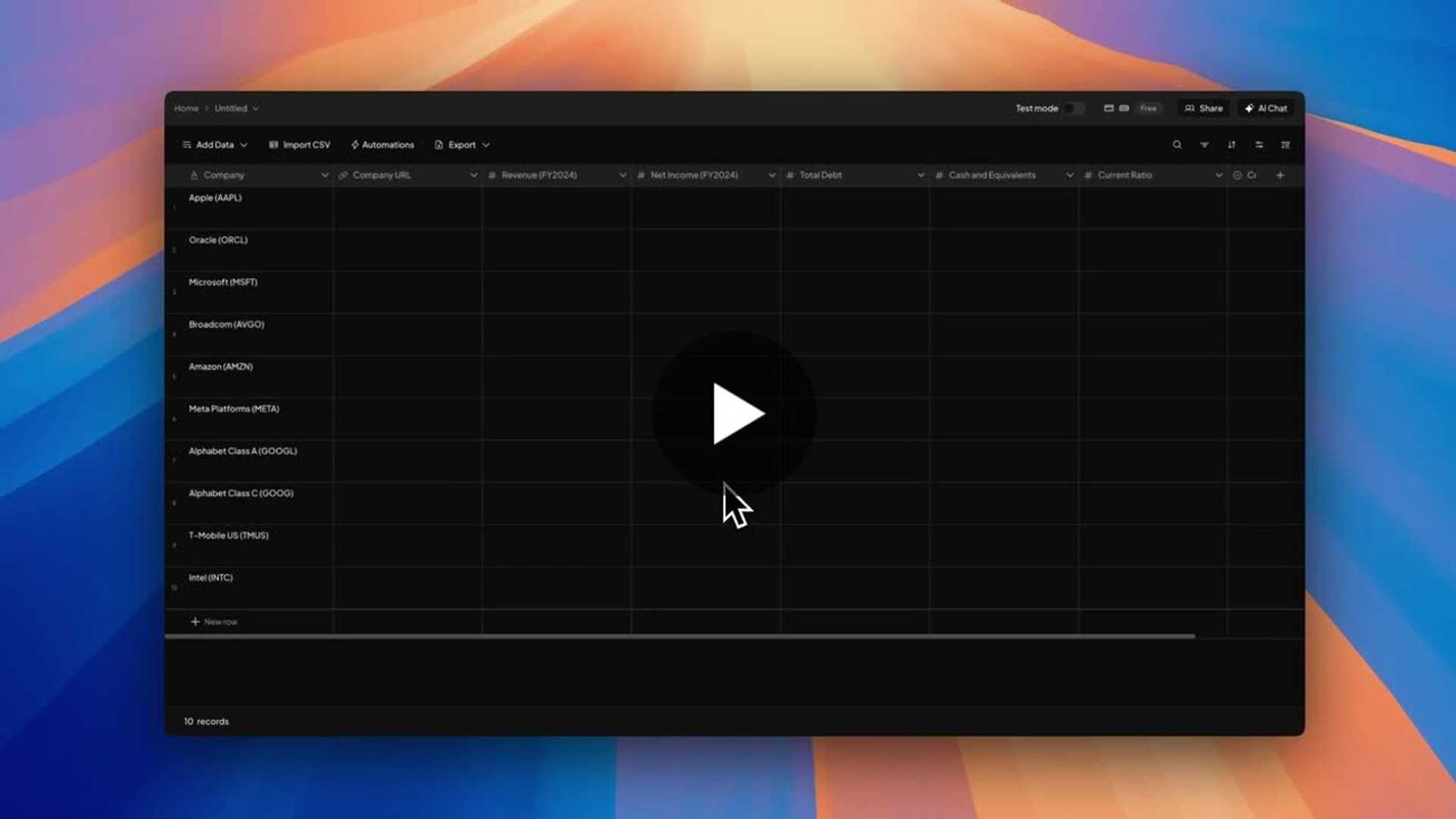The height and width of the screenshot is (819, 1456).
Task: Enable the Free plan badge toggle
Action: click(1148, 108)
